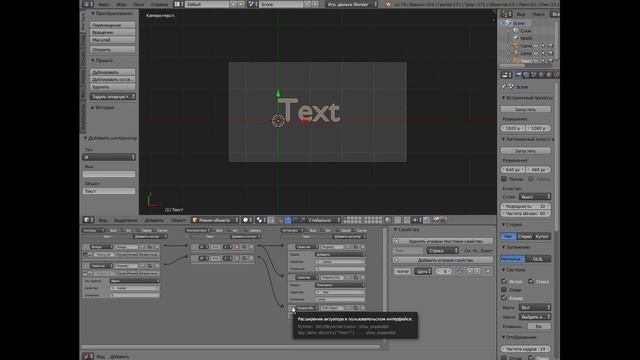Click Добавить игровое свойство button
The width and height of the screenshot is (640, 360).
442,260
